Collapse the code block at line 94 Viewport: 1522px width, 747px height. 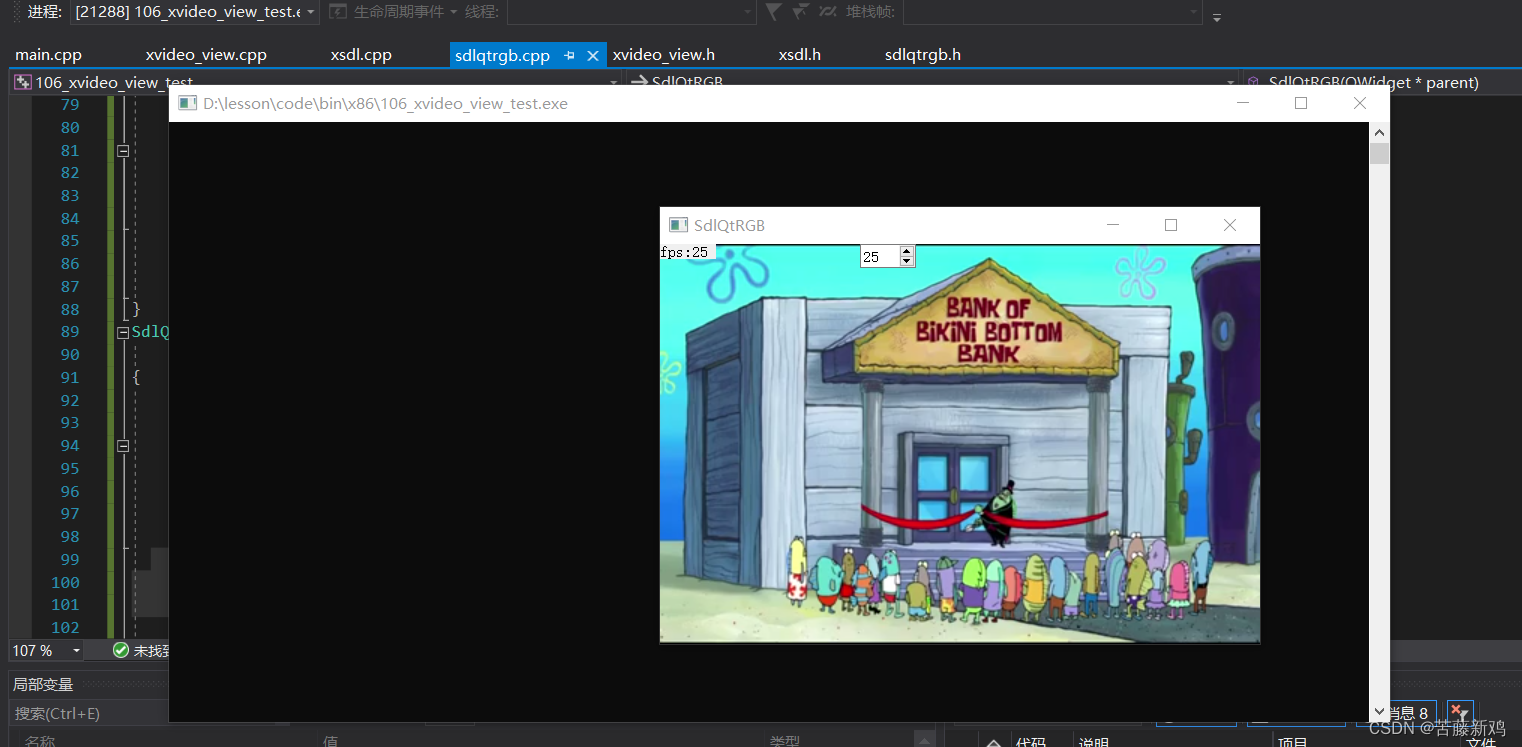(123, 446)
